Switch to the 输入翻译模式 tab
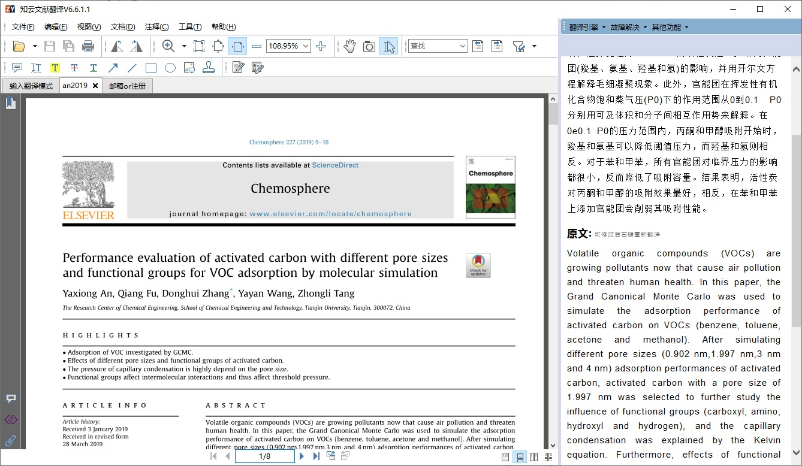 tap(31, 86)
